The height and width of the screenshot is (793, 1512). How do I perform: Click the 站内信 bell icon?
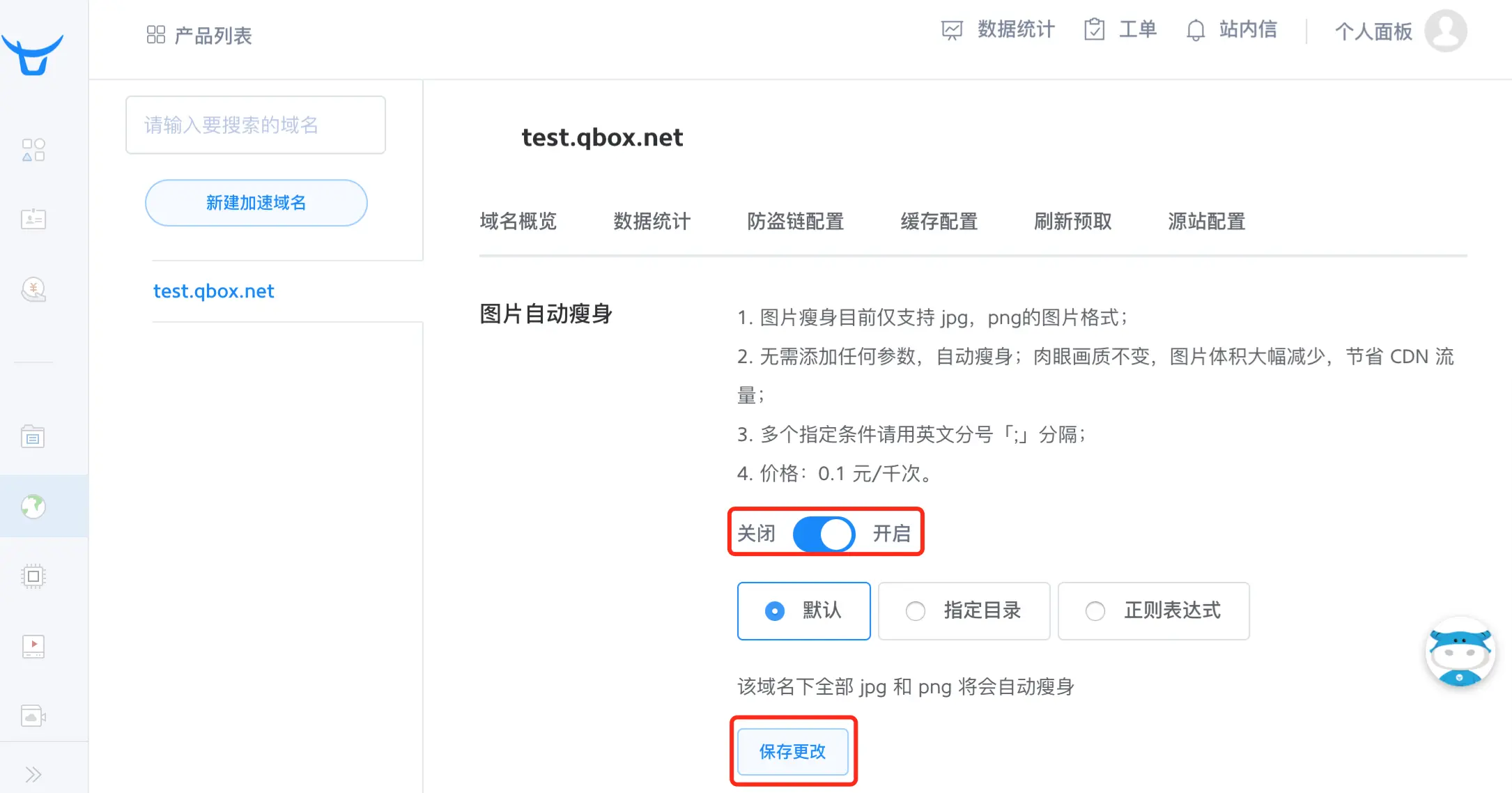point(1196,30)
